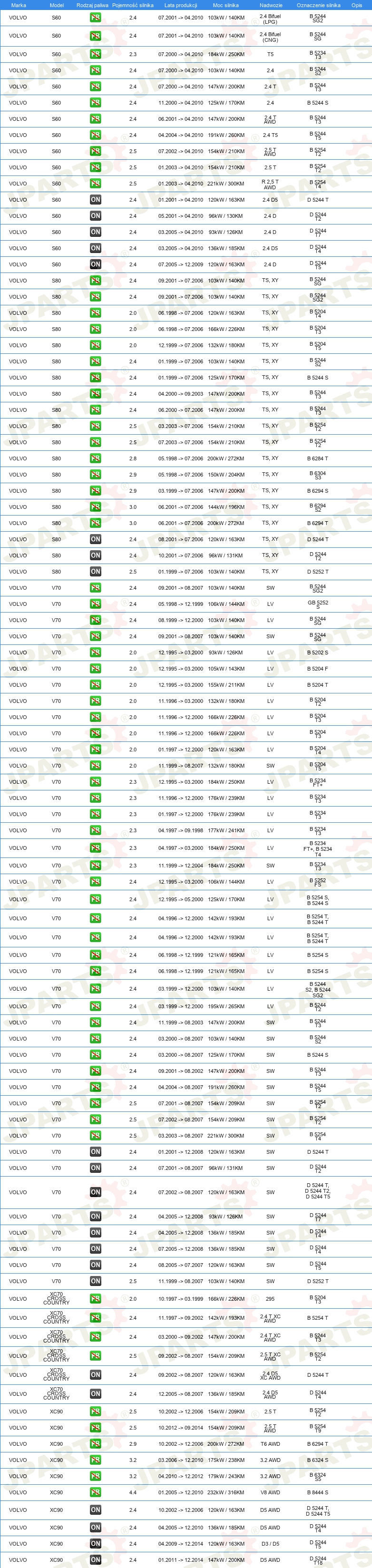
Task: Select diesel ON icon in V70 D 5252 T row
Action: [x=96, y=1281]
